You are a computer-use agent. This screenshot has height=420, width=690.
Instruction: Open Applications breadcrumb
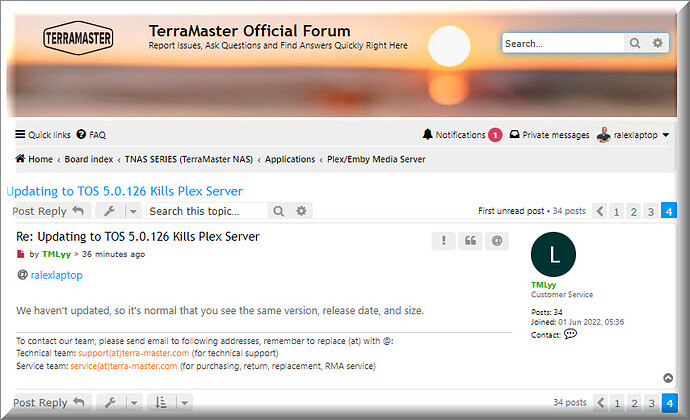click(290, 159)
